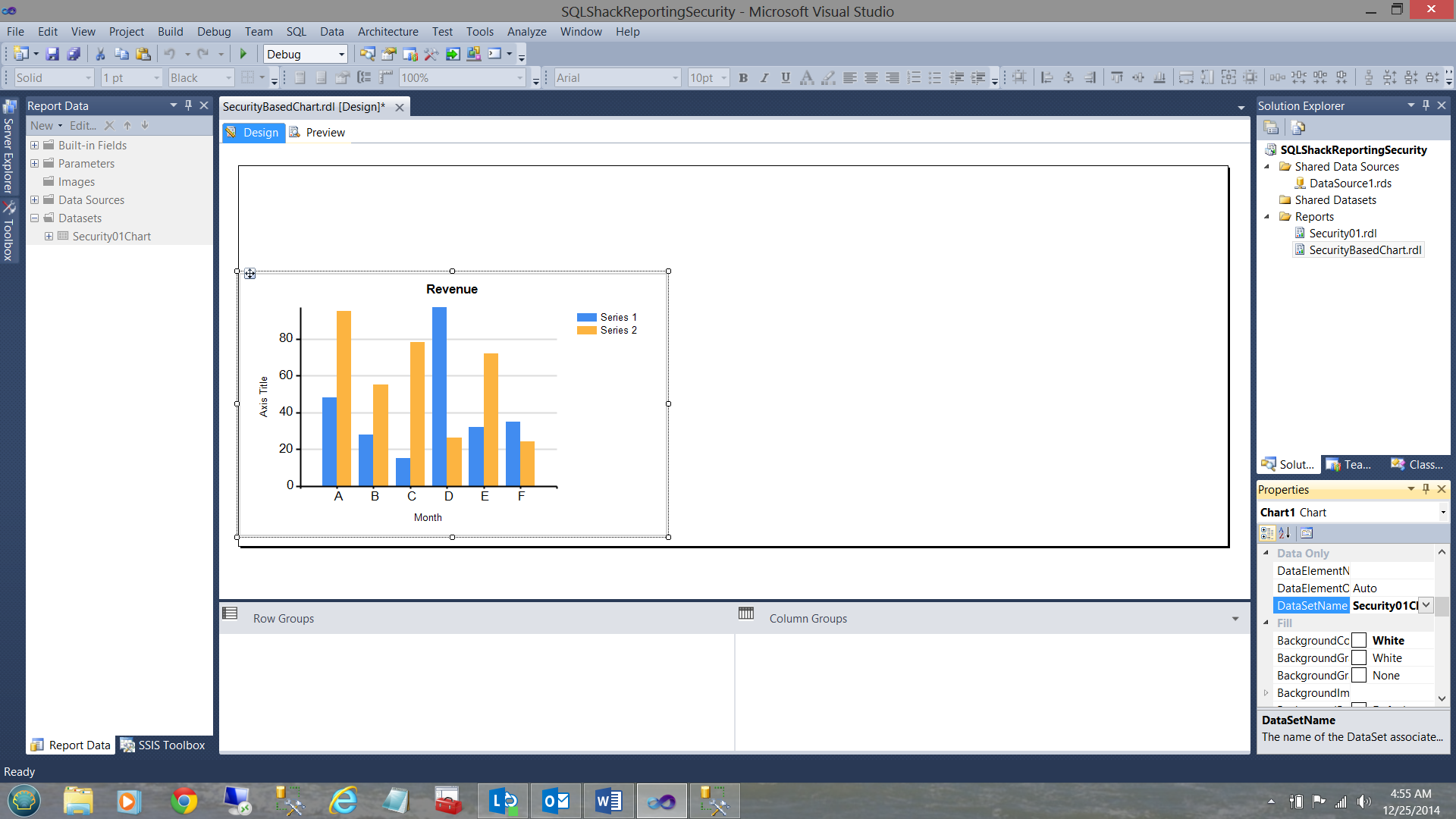Image resolution: width=1456 pixels, height=819 pixels.
Task: Click the green Start Debugging arrow
Action: click(x=243, y=54)
